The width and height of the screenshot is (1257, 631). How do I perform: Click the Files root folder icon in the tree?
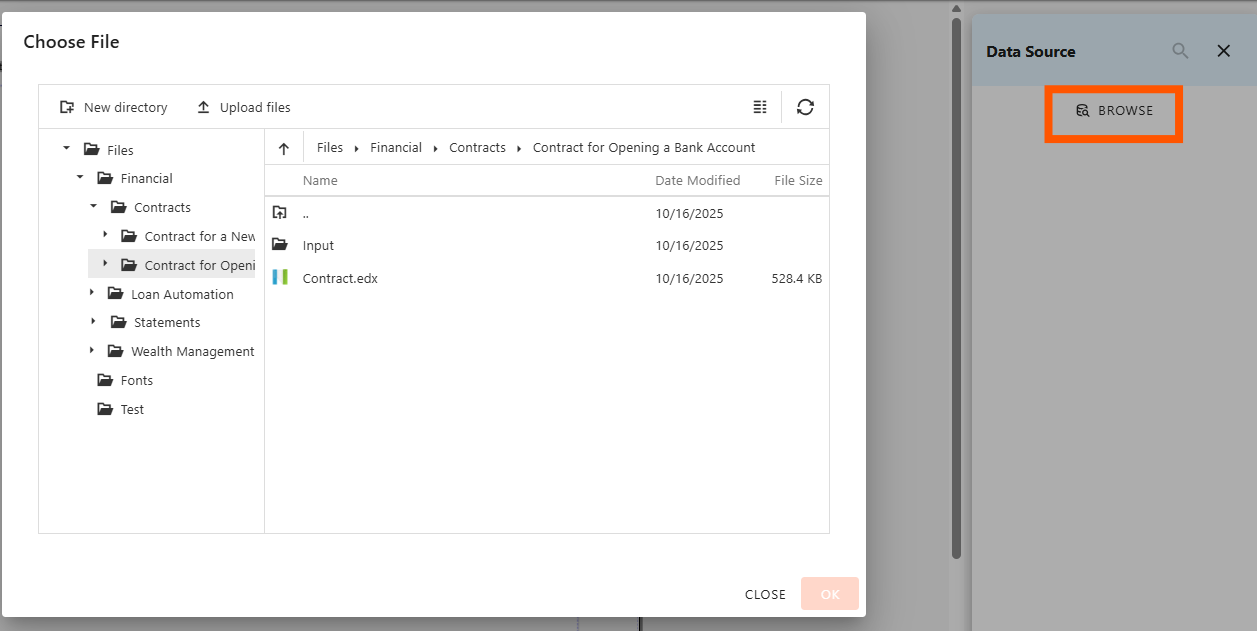[92, 150]
